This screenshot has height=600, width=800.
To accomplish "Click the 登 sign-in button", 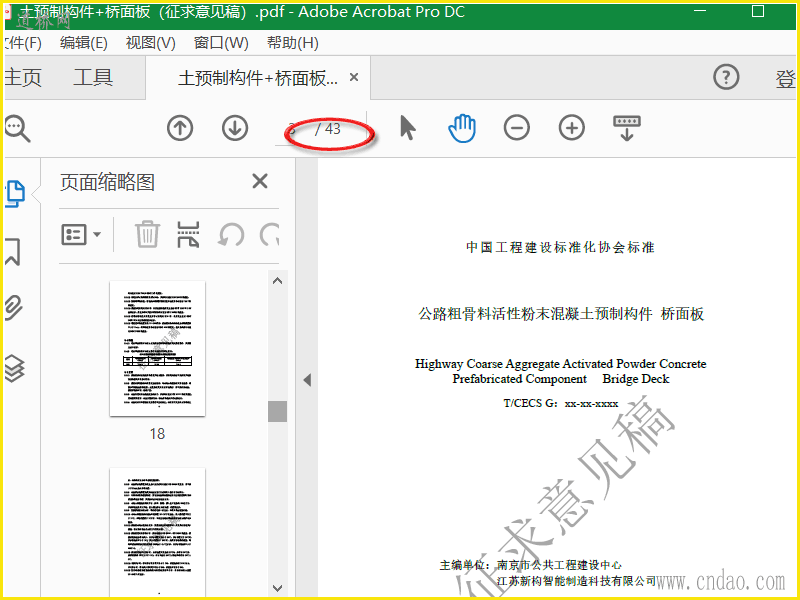I will [x=785, y=78].
